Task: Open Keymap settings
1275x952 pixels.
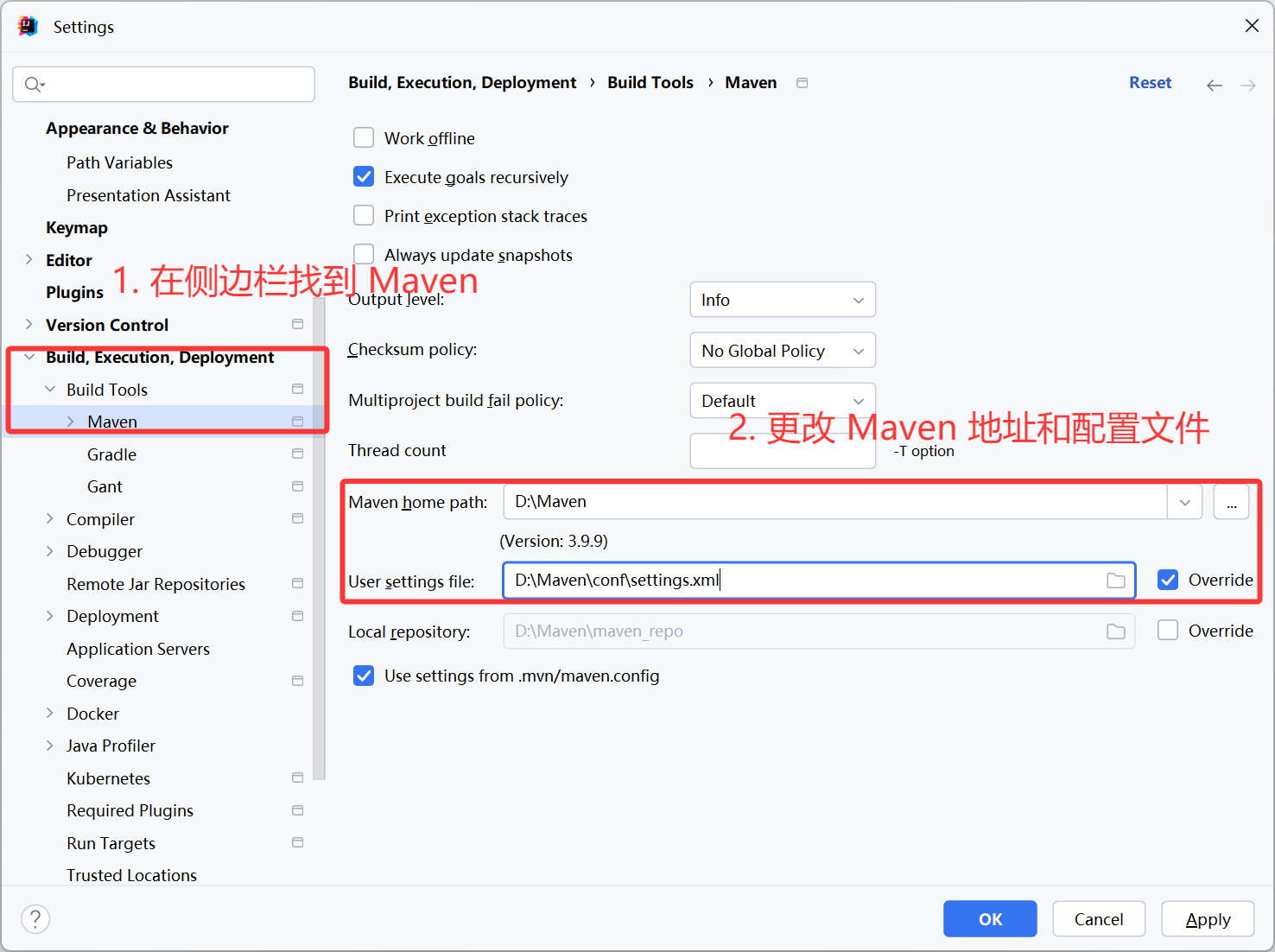Action: pos(77,227)
